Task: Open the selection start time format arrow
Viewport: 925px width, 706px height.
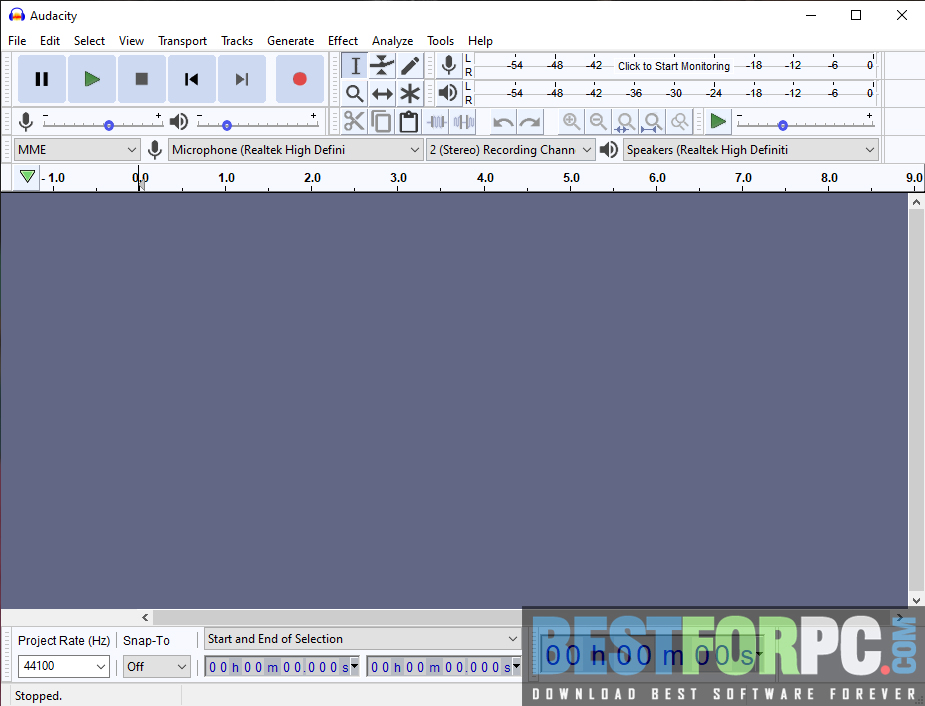Action: (x=354, y=666)
